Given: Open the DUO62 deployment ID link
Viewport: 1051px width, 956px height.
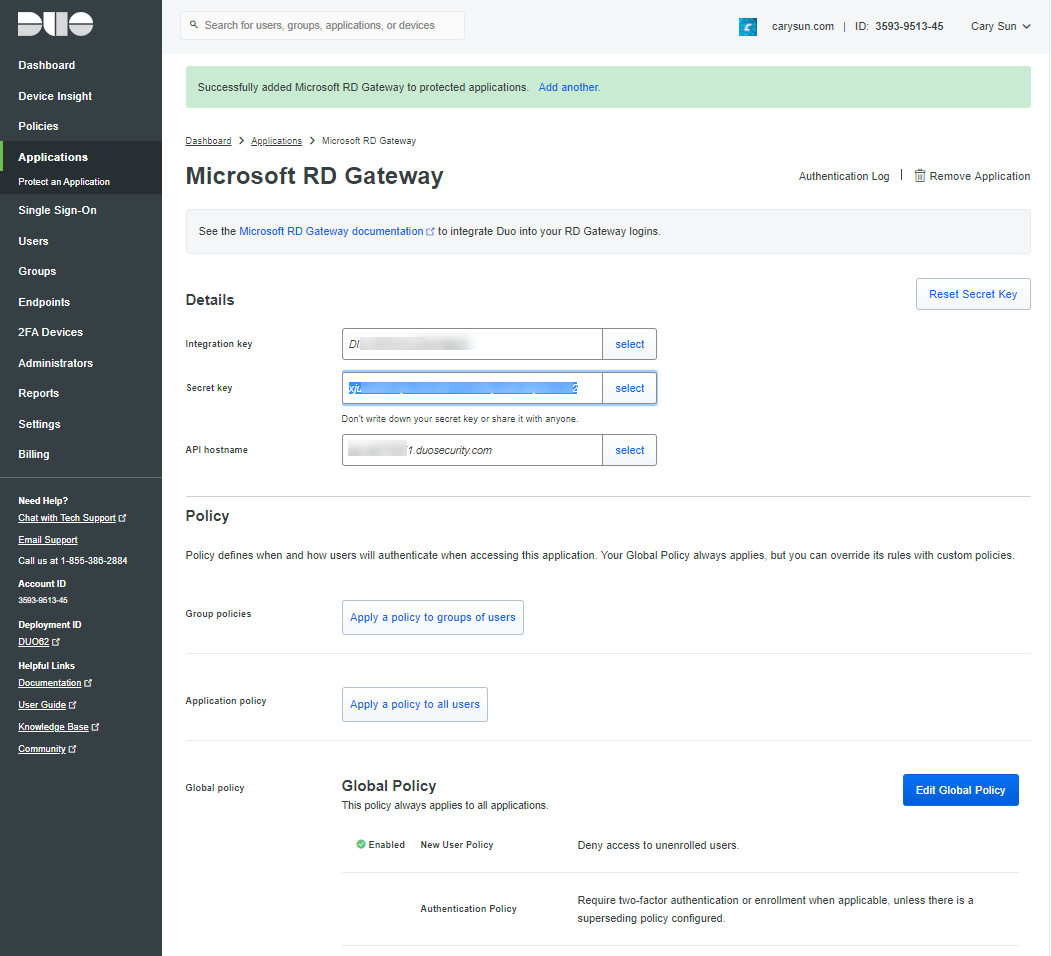Looking at the screenshot, I should tap(34, 642).
